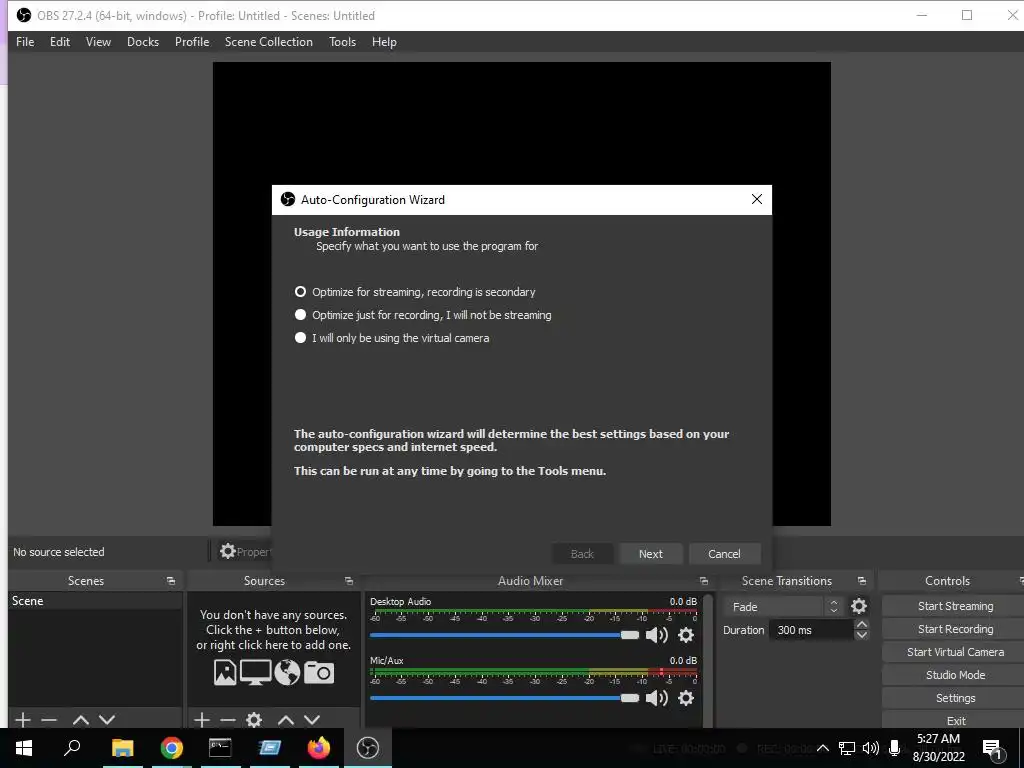Add a new source with plus icon
The height and width of the screenshot is (768, 1024).
pyautogui.click(x=202, y=720)
